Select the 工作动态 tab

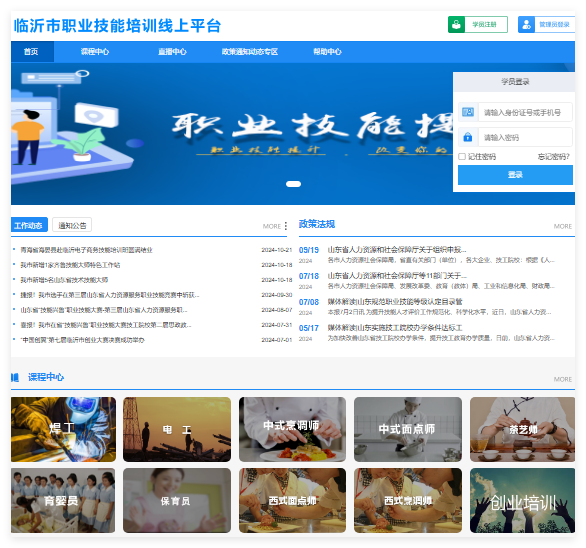pos(29,225)
